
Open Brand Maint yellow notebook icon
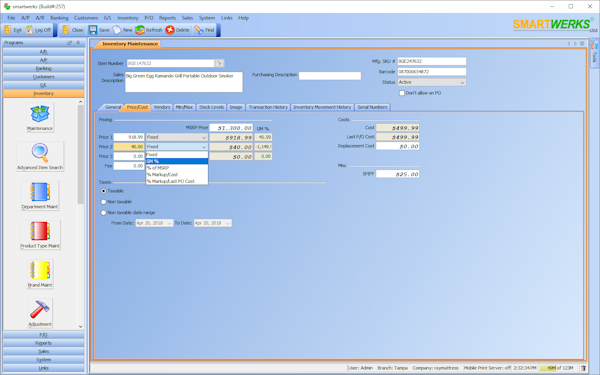pos(40,270)
